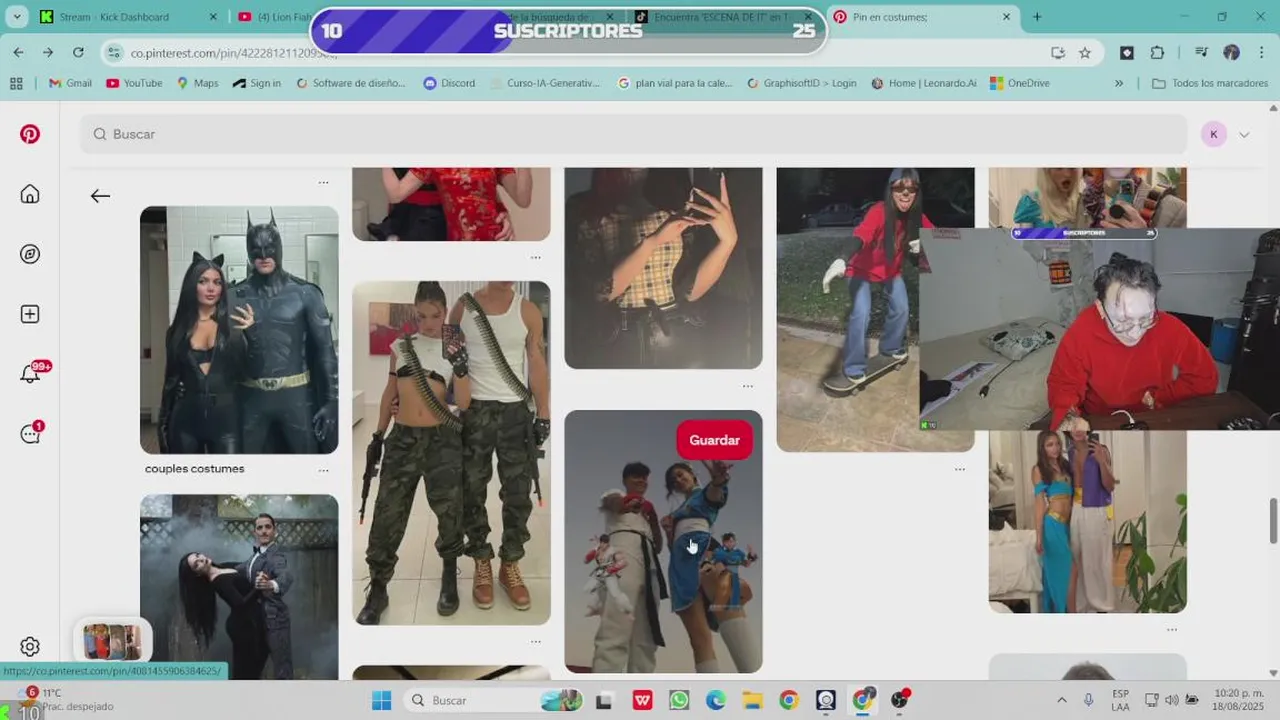Open messages chat bubble icon
Viewport: 1280px width, 720px height.
(30, 434)
